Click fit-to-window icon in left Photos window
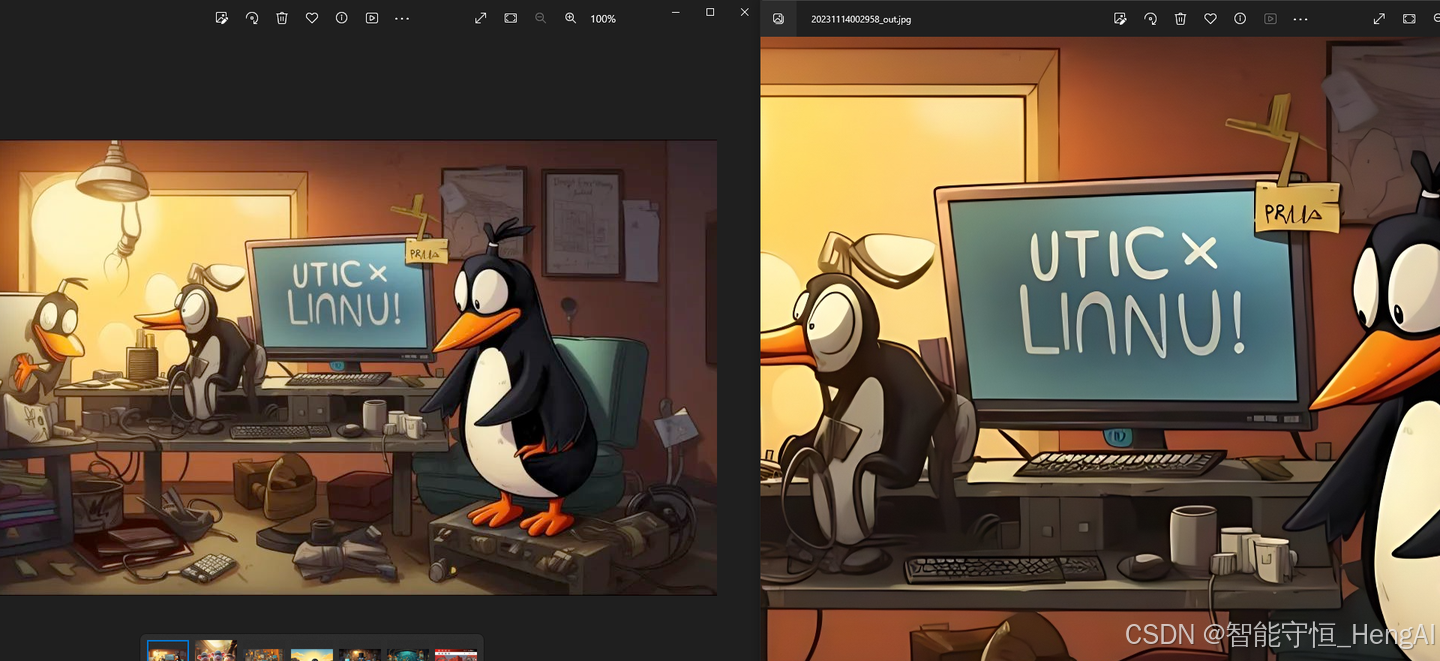The width and height of the screenshot is (1440, 661). click(511, 18)
